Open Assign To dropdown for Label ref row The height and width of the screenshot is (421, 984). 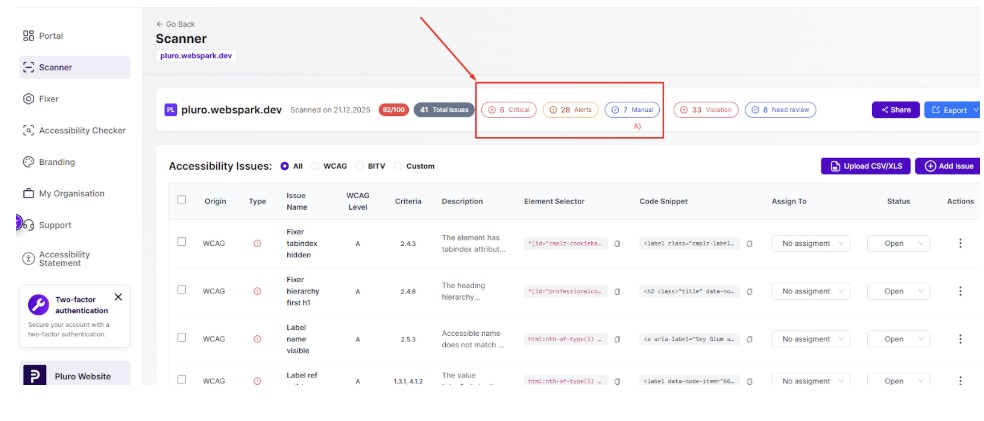point(811,381)
